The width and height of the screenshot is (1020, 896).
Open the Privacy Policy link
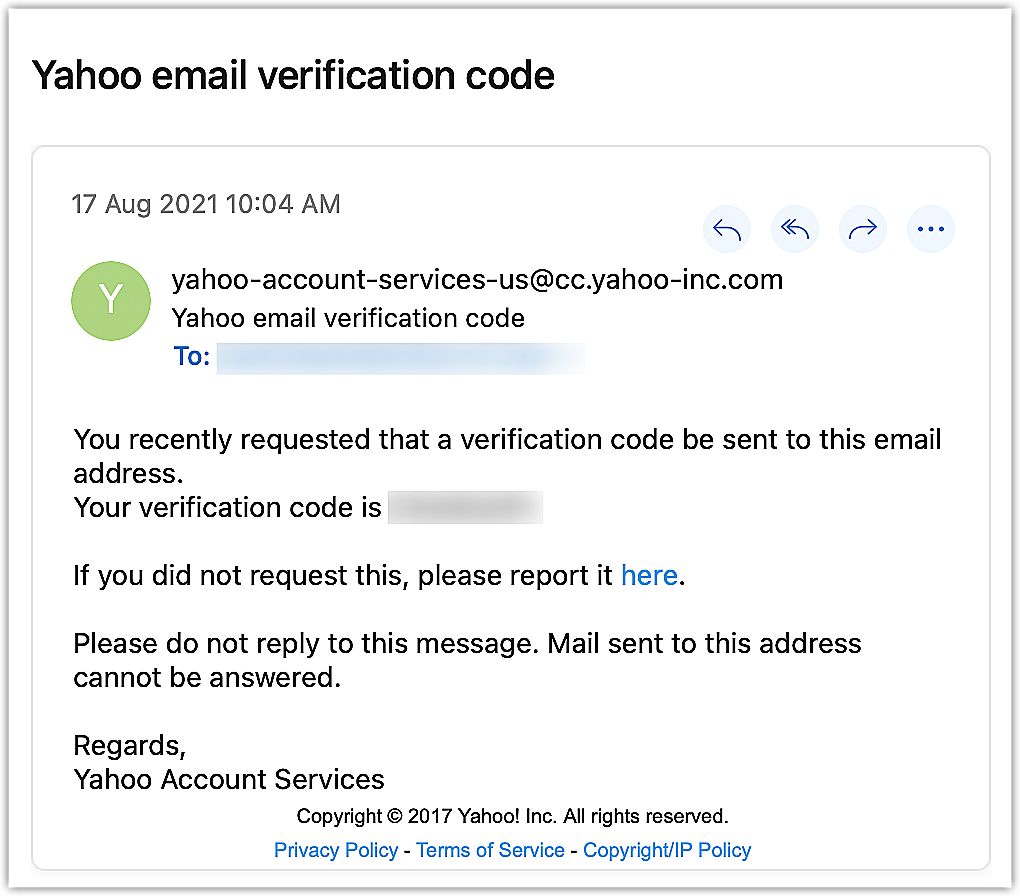coord(336,850)
